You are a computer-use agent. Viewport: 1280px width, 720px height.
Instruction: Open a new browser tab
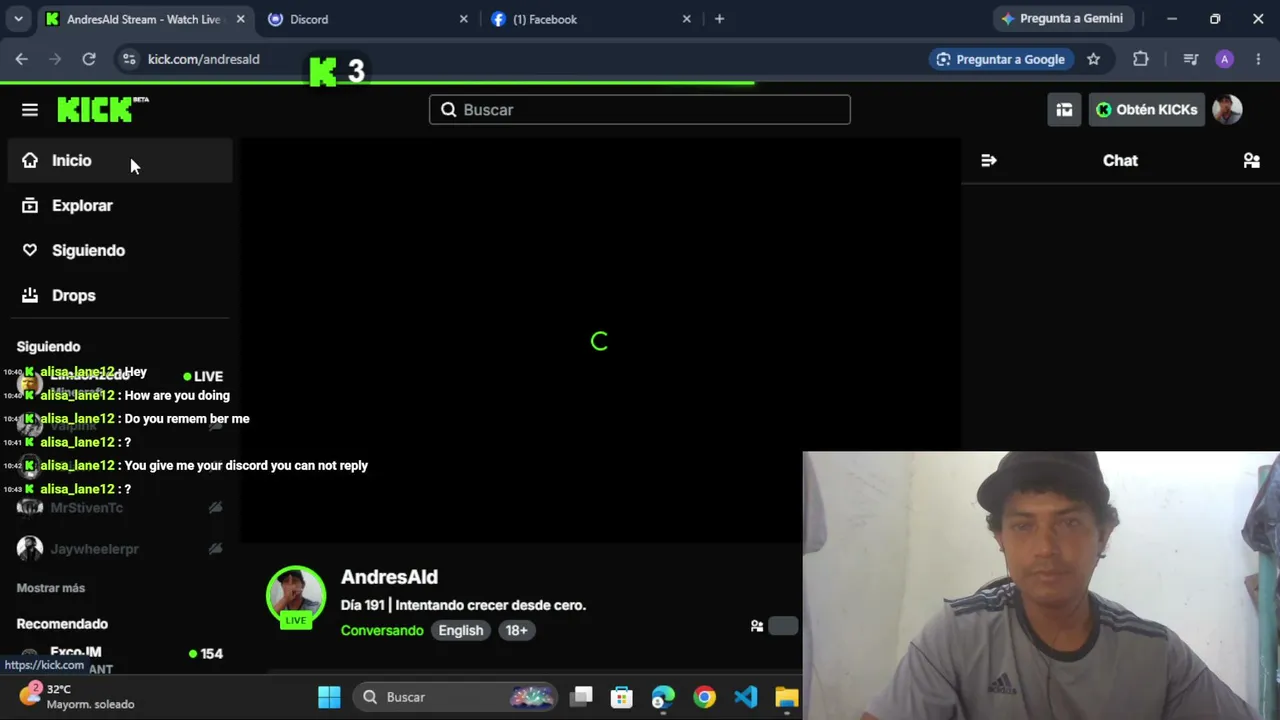(719, 19)
